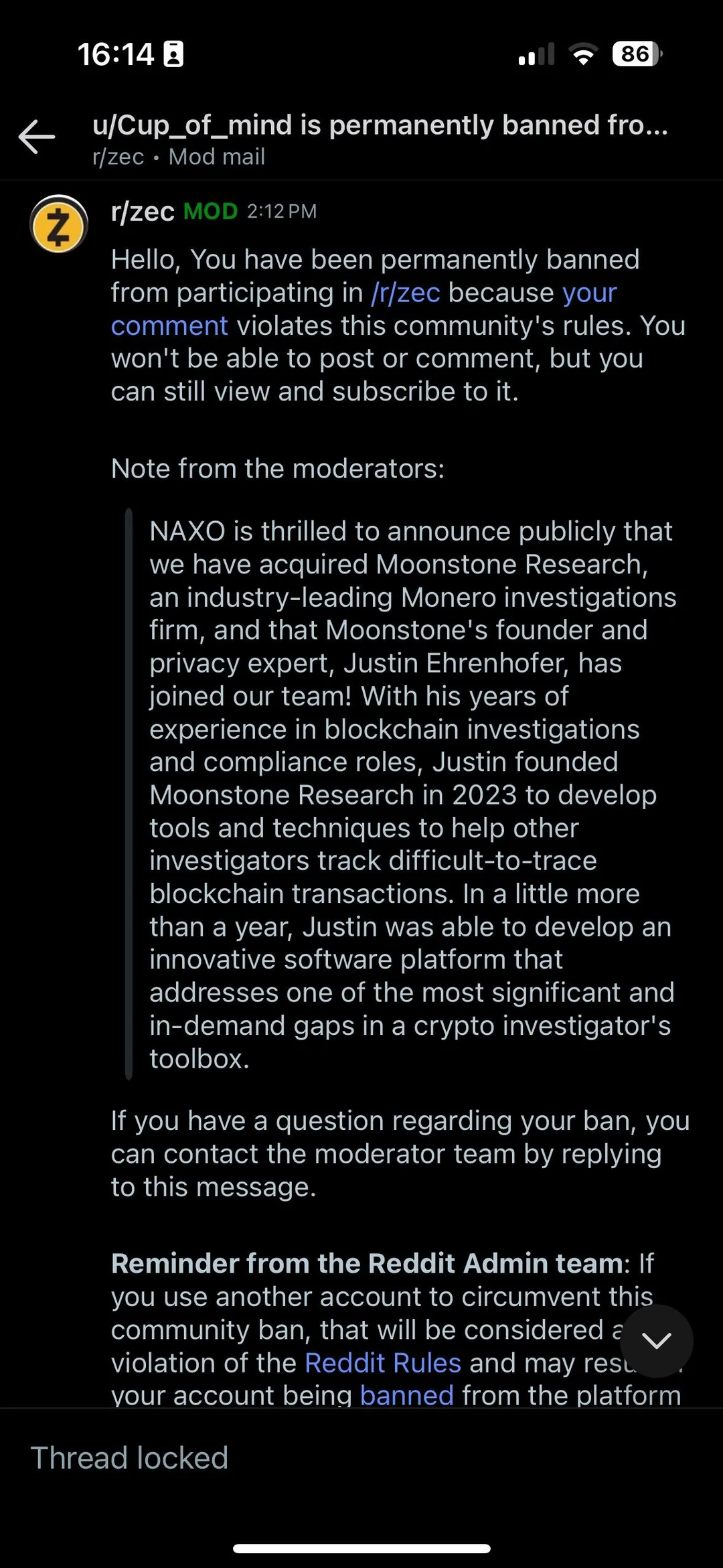Open the r/zec Zcash avatar
The width and height of the screenshot is (723, 1568).
click(x=59, y=225)
